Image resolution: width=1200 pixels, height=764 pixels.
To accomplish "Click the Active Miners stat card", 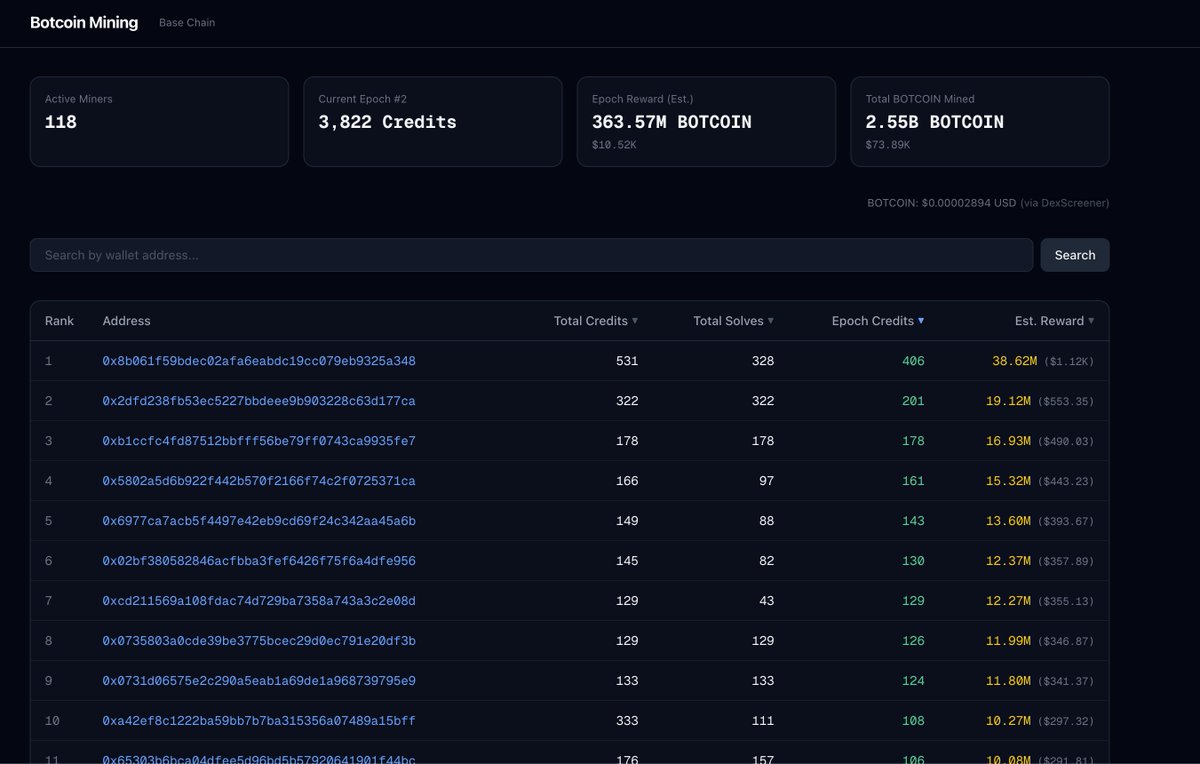I will pos(159,121).
